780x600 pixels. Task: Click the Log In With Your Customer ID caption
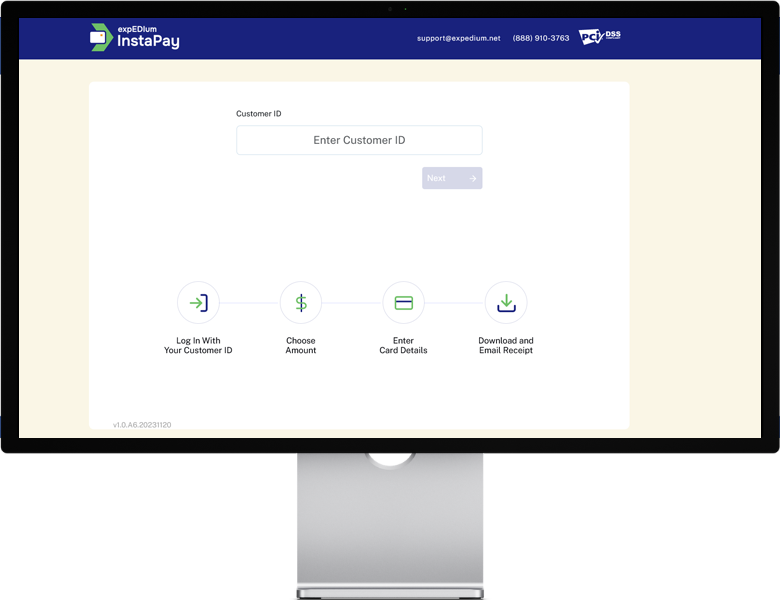(x=198, y=346)
